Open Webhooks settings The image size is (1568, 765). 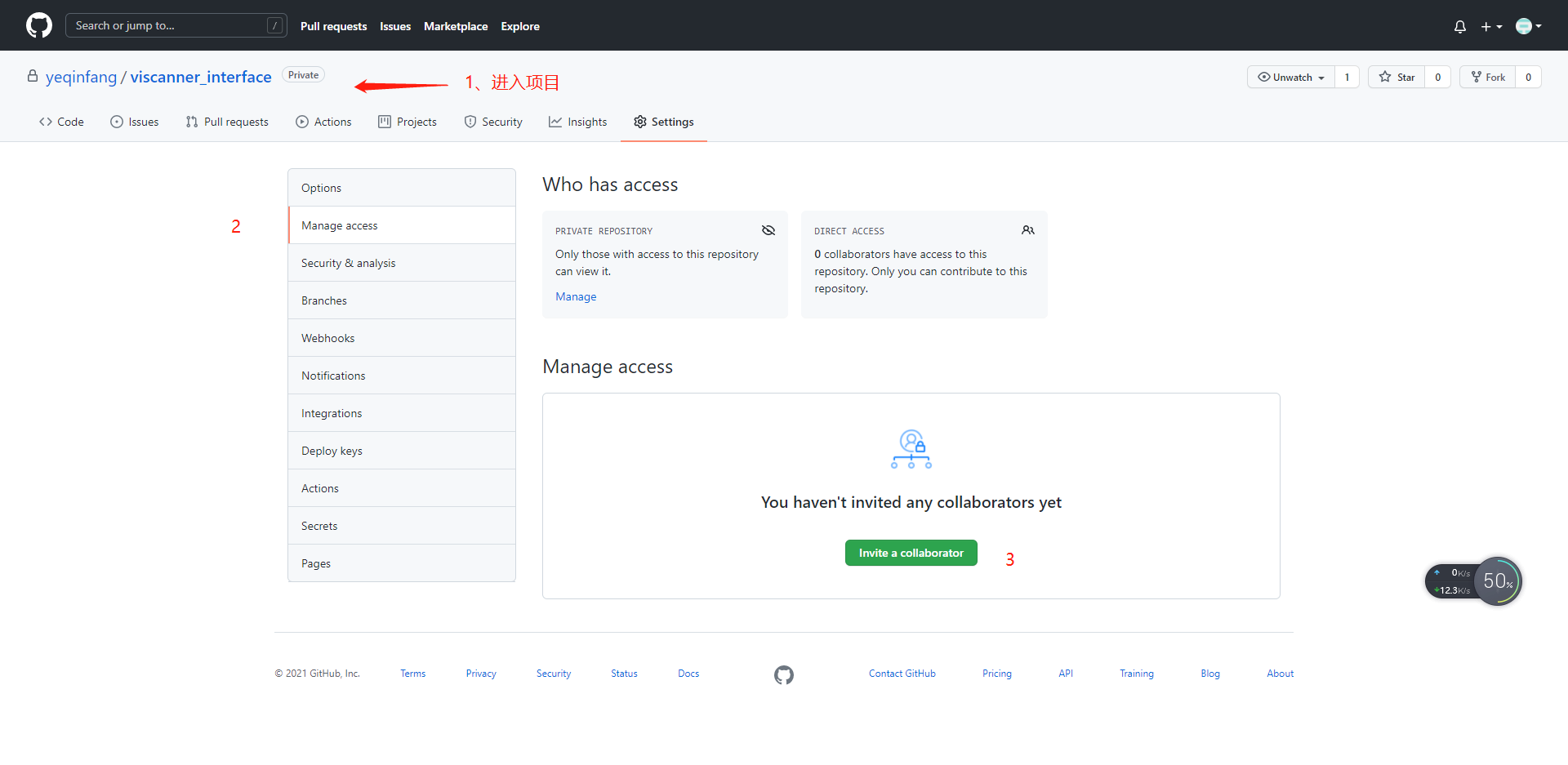click(x=402, y=338)
